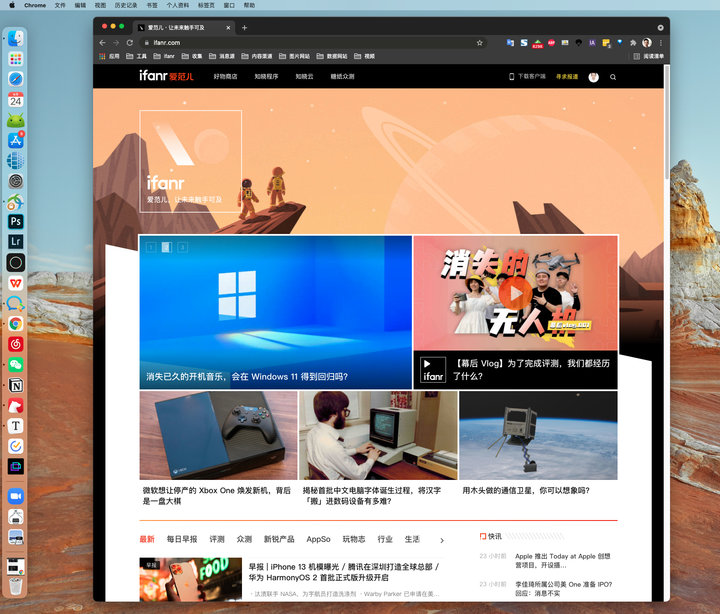Viewport: 720px width, 614px height.
Task: Open WeChat from the dock
Action: point(16,365)
